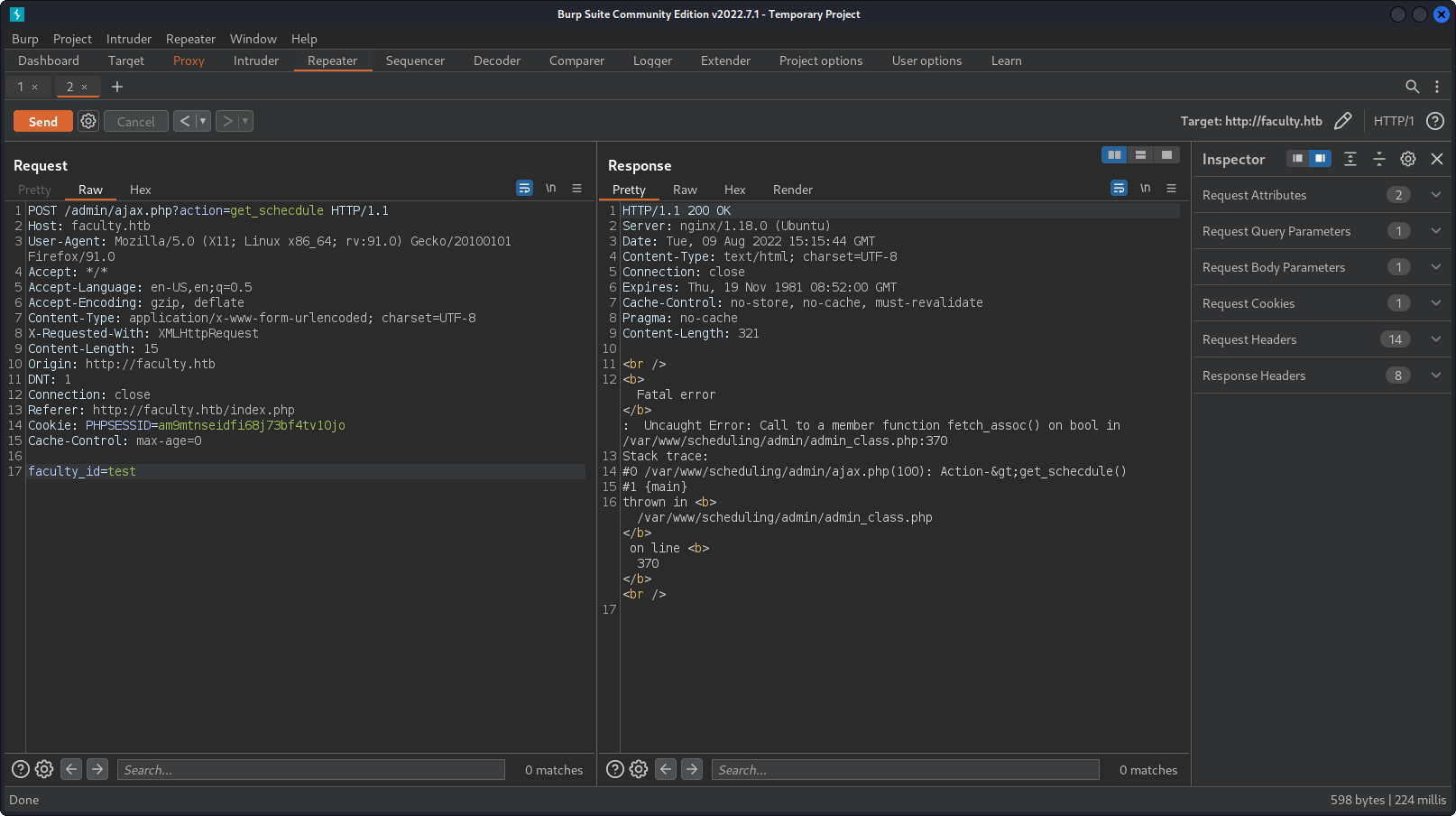Add a new Repeater tab
Screen dimensions: 1456x816
[x=117, y=87]
